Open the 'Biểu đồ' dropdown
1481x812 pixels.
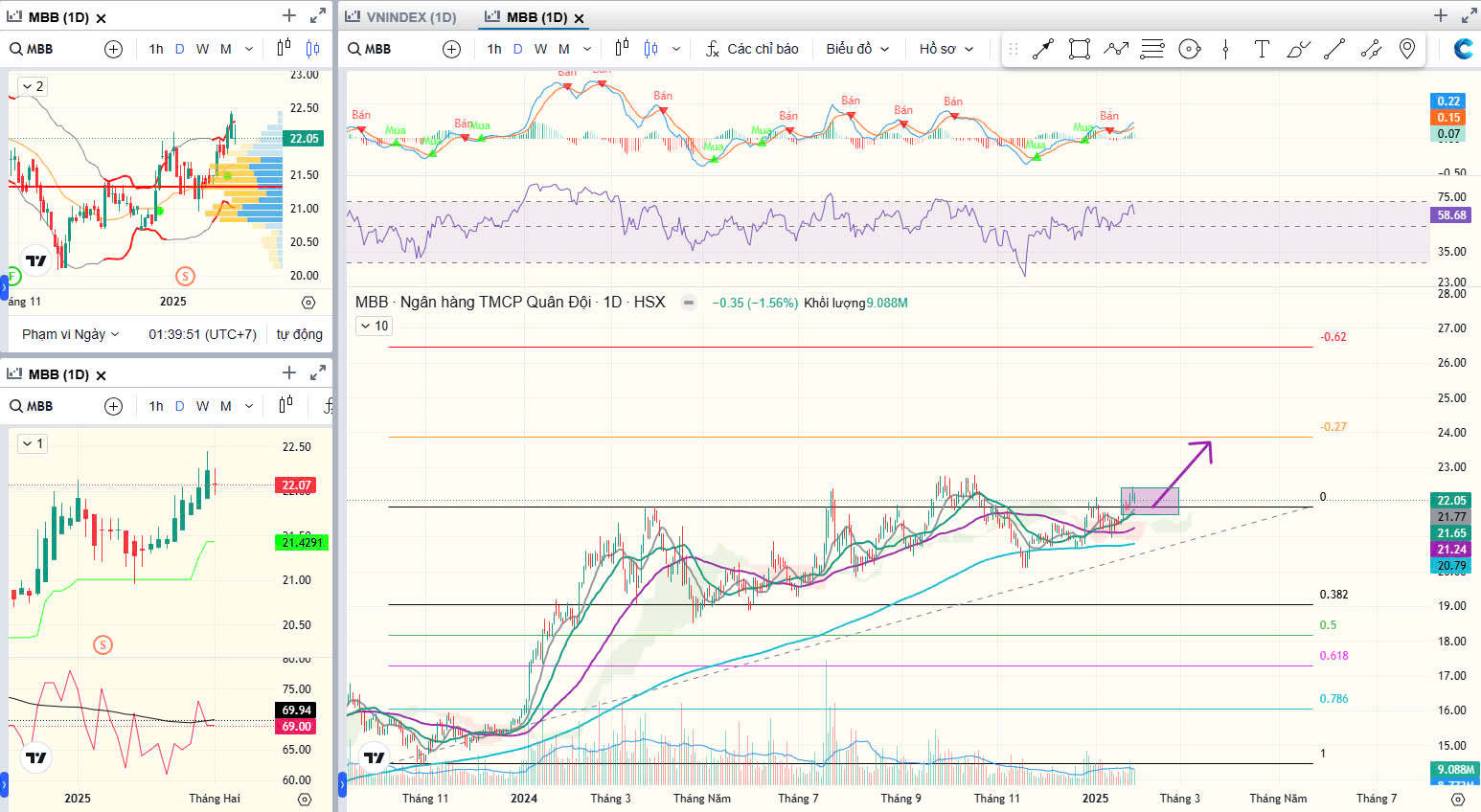point(857,49)
